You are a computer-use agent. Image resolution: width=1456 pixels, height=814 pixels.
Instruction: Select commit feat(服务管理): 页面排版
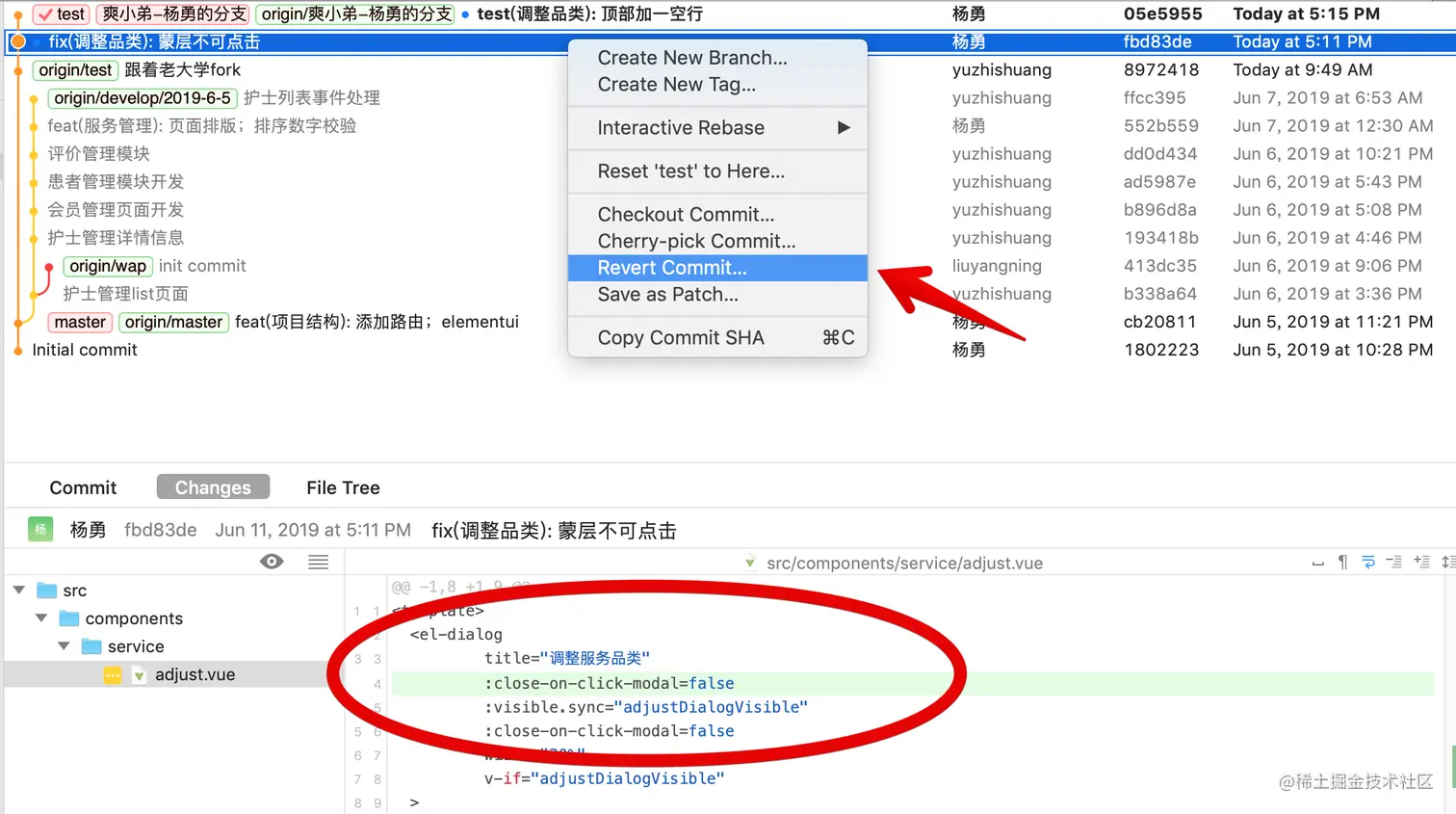202,125
